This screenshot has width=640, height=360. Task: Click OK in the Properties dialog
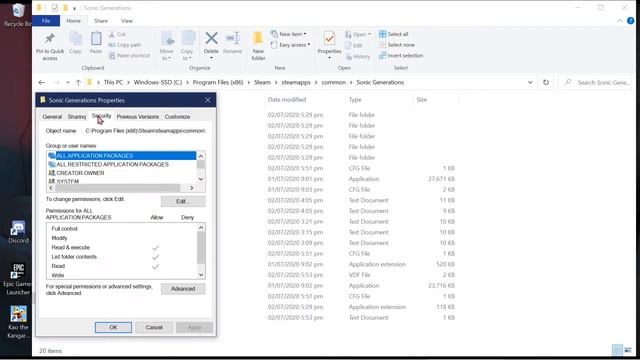click(x=113, y=327)
